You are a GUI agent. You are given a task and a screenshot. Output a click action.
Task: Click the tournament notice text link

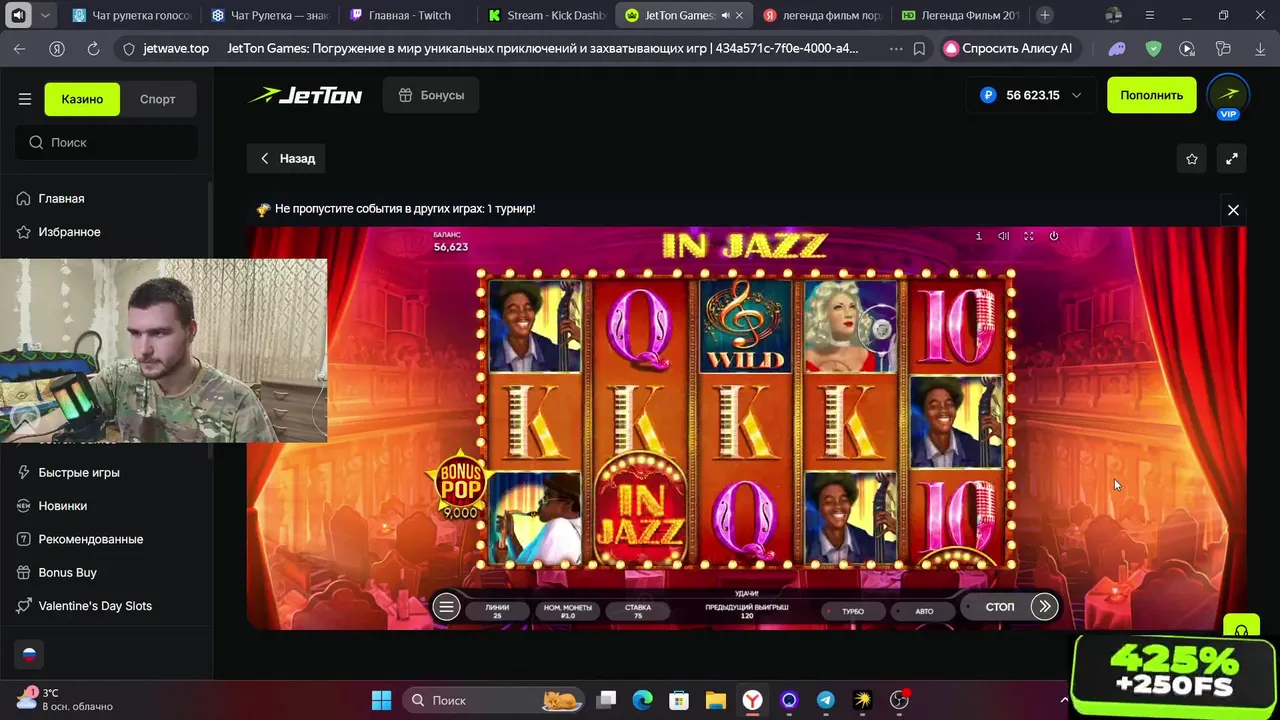tap(405, 209)
